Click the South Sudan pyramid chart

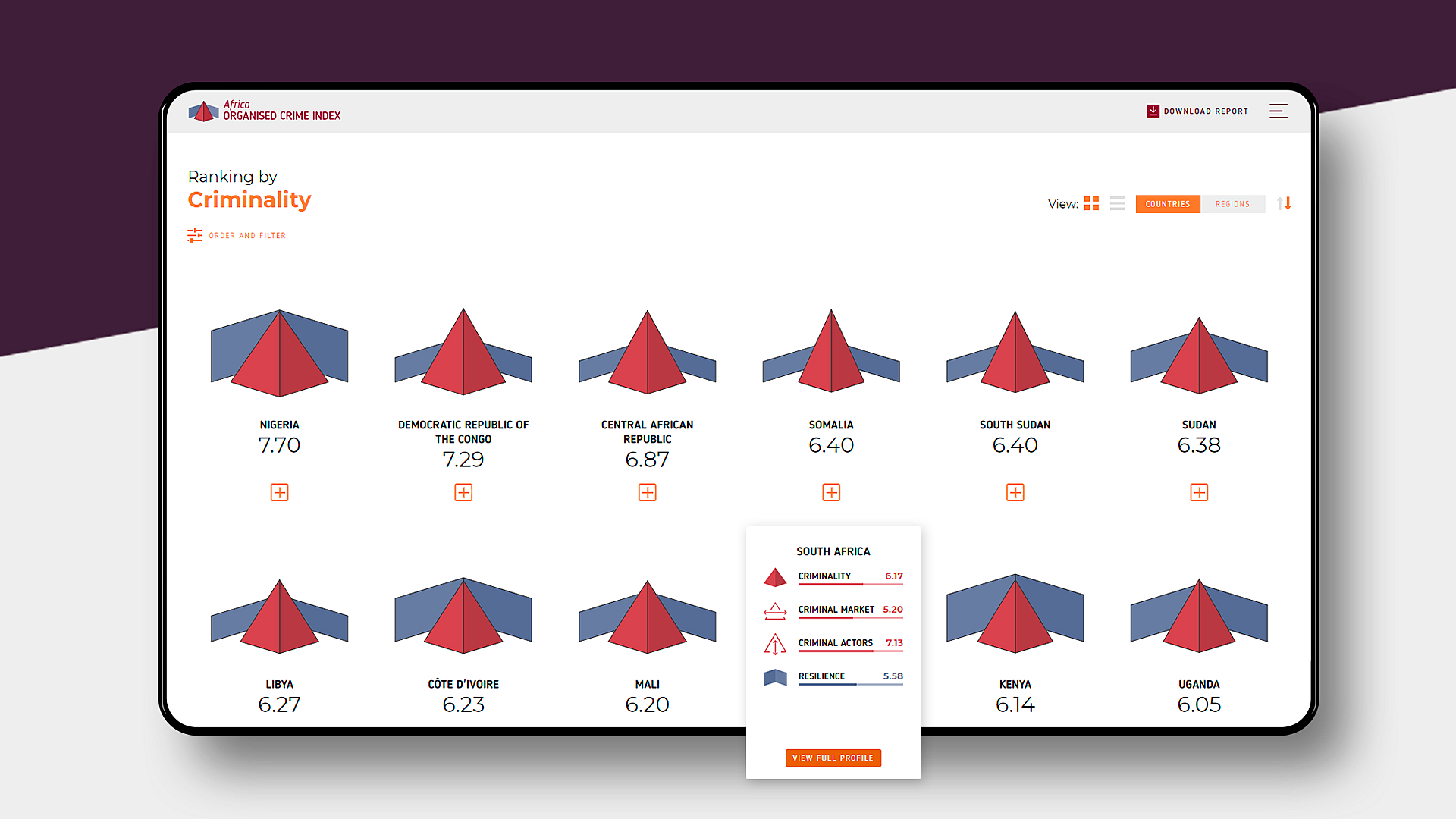tap(1015, 352)
